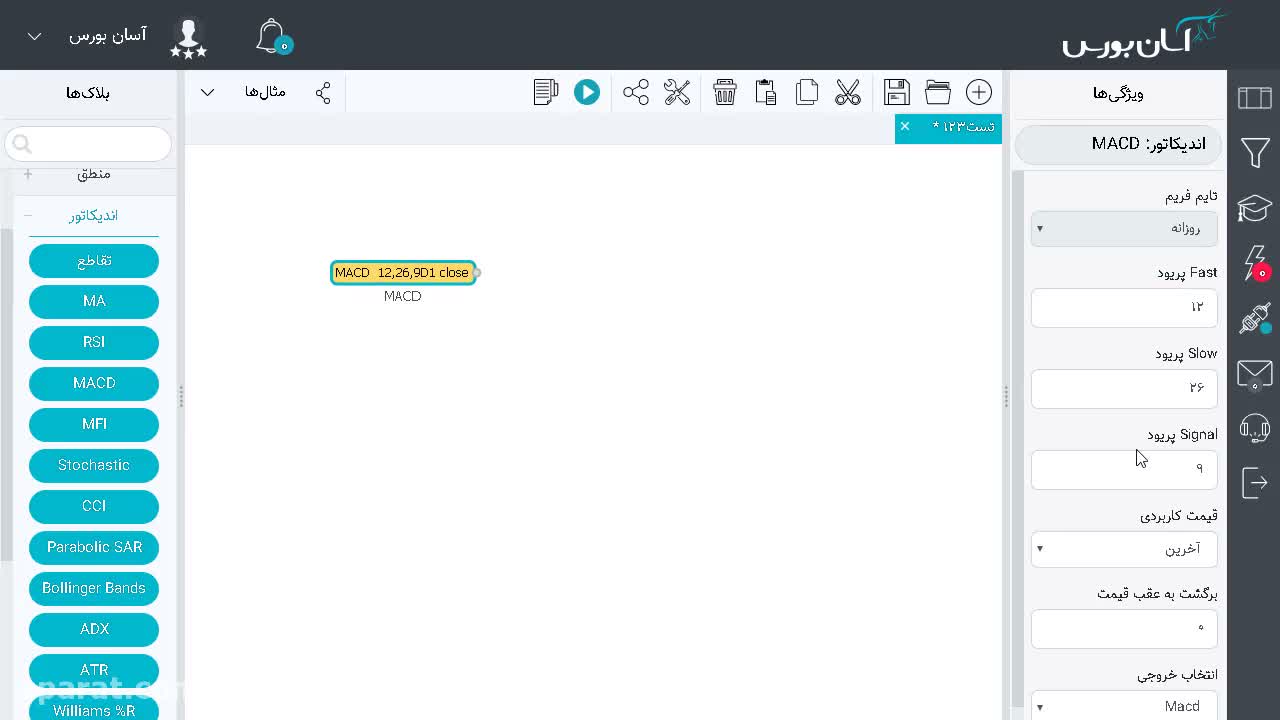The height and width of the screenshot is (720, 1280).
Task: Click the user profile avatar icon
Action: point(188,37)
